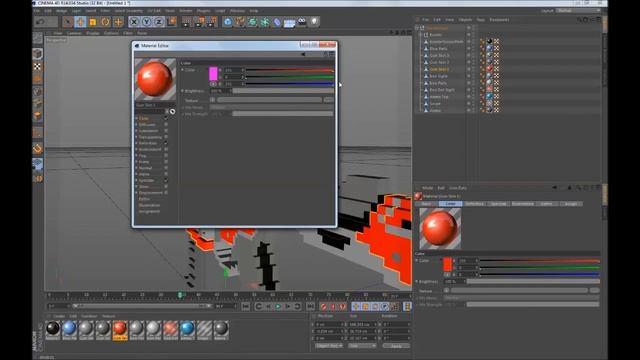Open Objects menu in Object Manager
640x360 pixels.
tap(465, 20)
